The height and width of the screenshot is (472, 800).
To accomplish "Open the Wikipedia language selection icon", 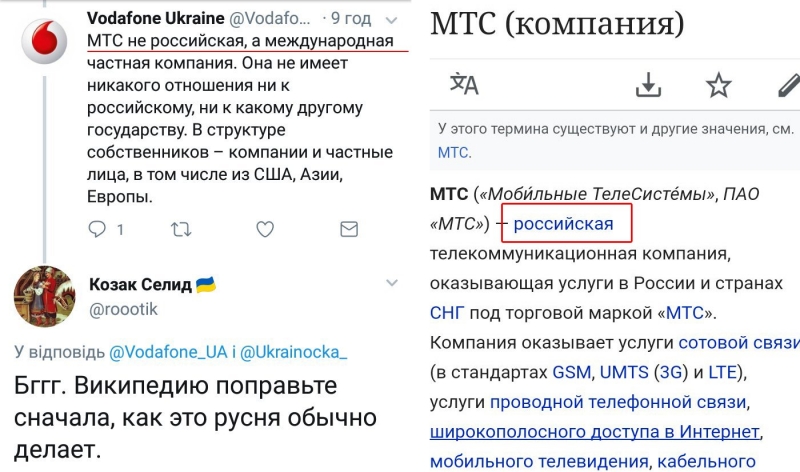I will (x=464, y=85).
